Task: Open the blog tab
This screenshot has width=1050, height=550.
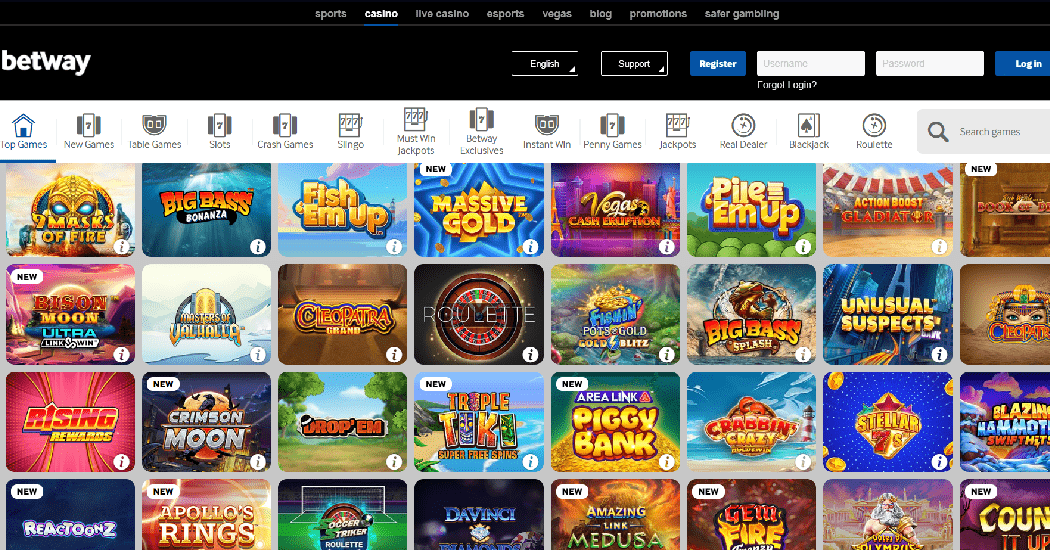Action: coord(601,13)
